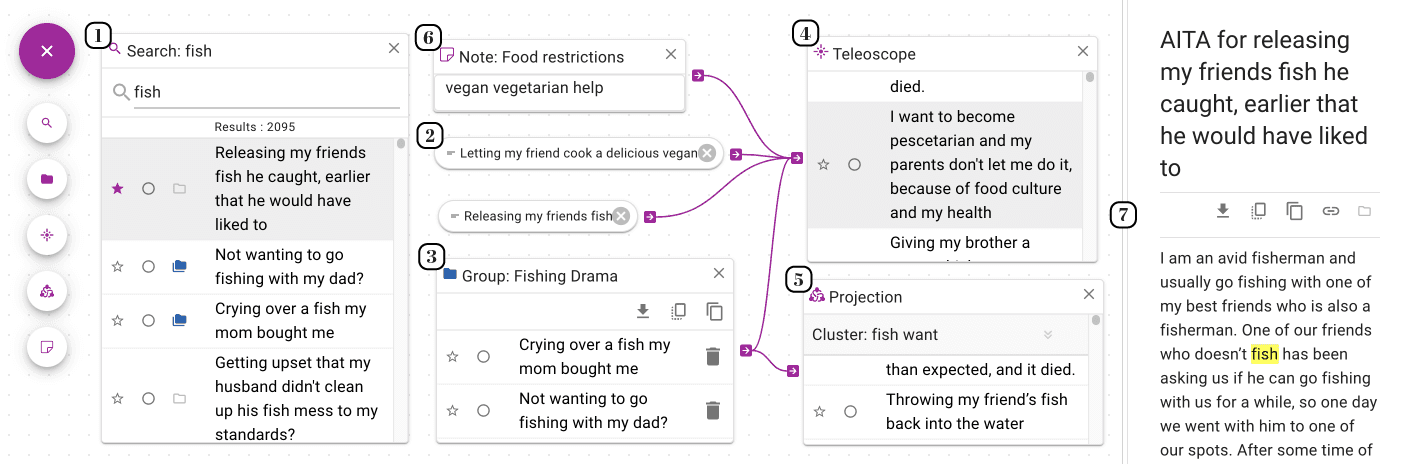Viewport: 1407px width, 464px height.
Task: Open the Projection tool in sidebar
Action: [x=47, y=291]
